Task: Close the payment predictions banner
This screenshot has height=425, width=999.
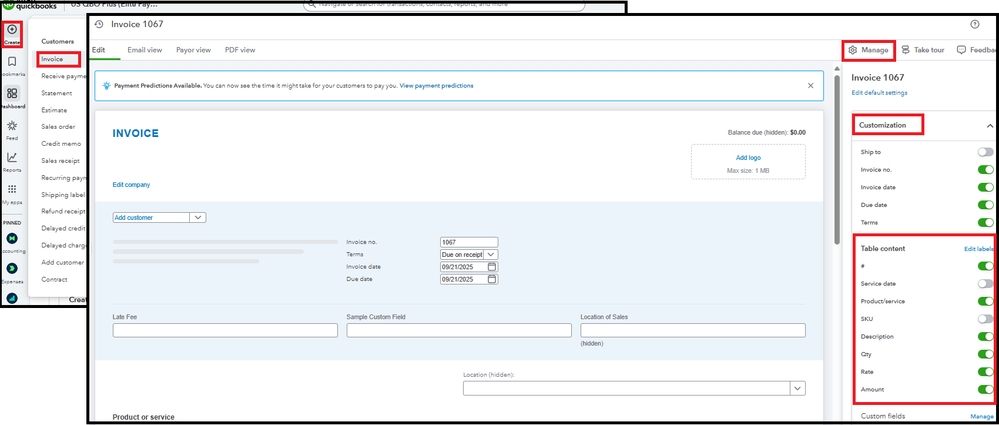Action: click(810, 85)
